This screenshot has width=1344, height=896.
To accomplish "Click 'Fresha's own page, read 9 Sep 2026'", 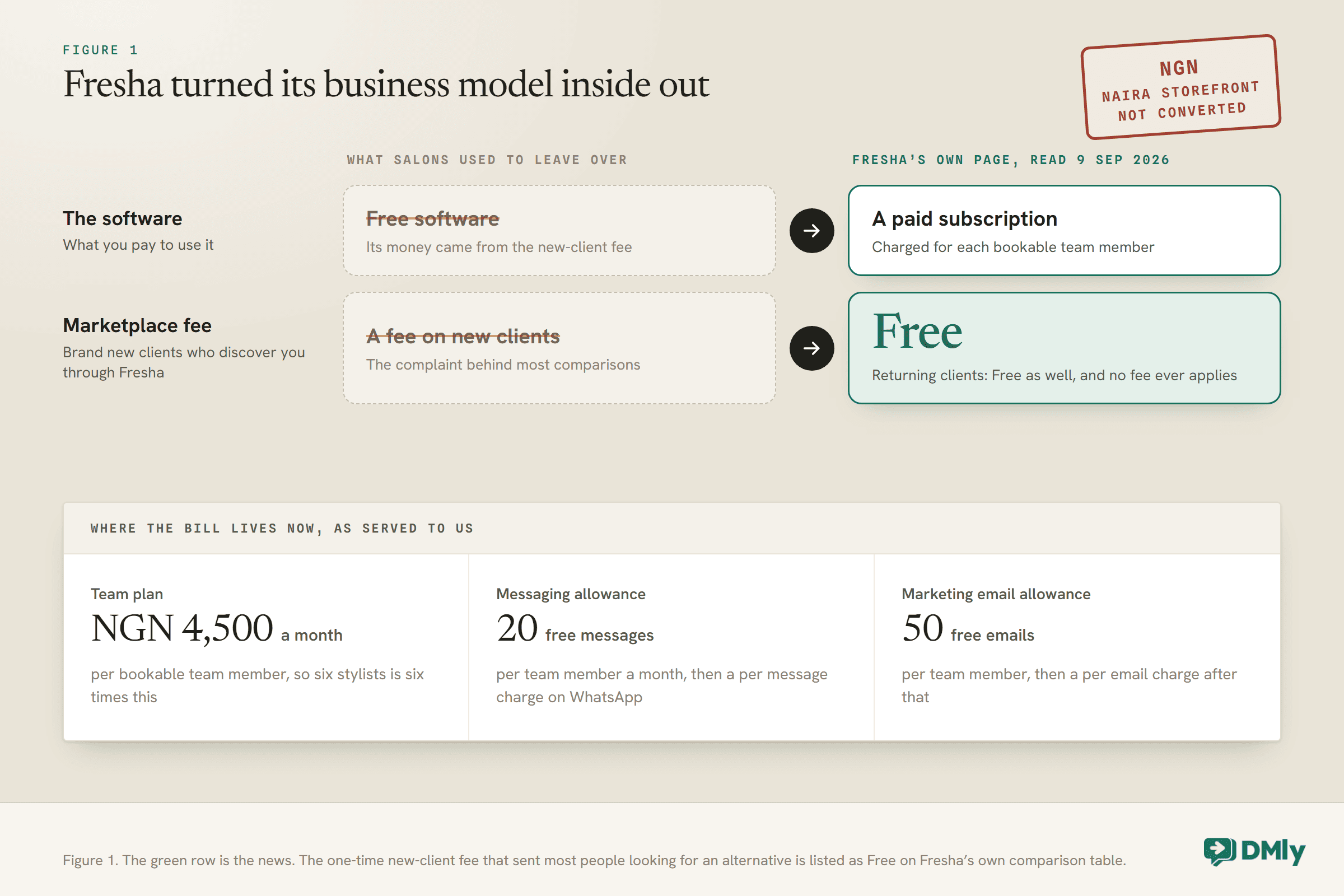I will (x=1011, y=160).
